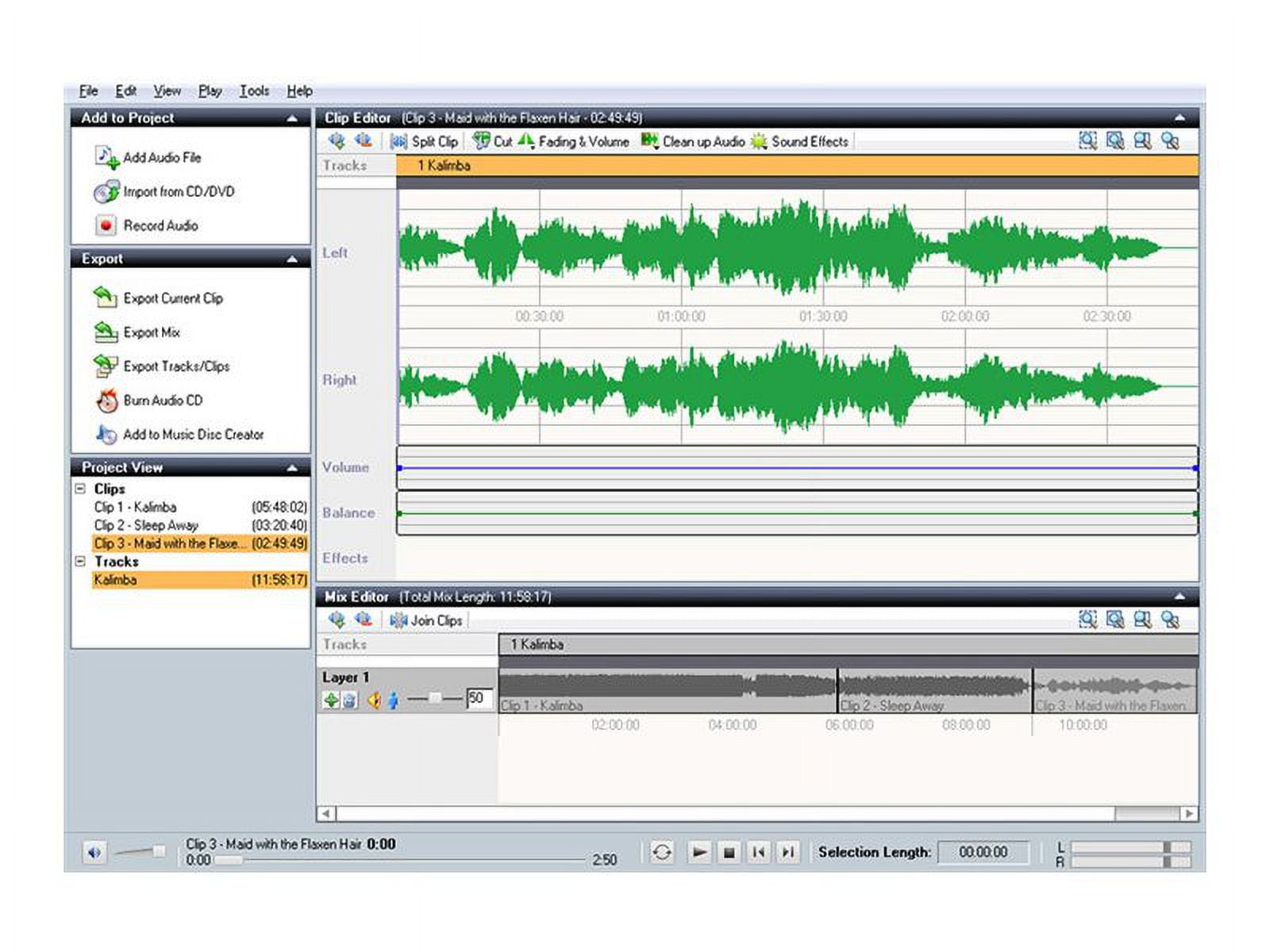The image size is (1270, 952).
Task: Click the redo arrow in Clip Editor toolbar
Action: click(x=364, y=141)
